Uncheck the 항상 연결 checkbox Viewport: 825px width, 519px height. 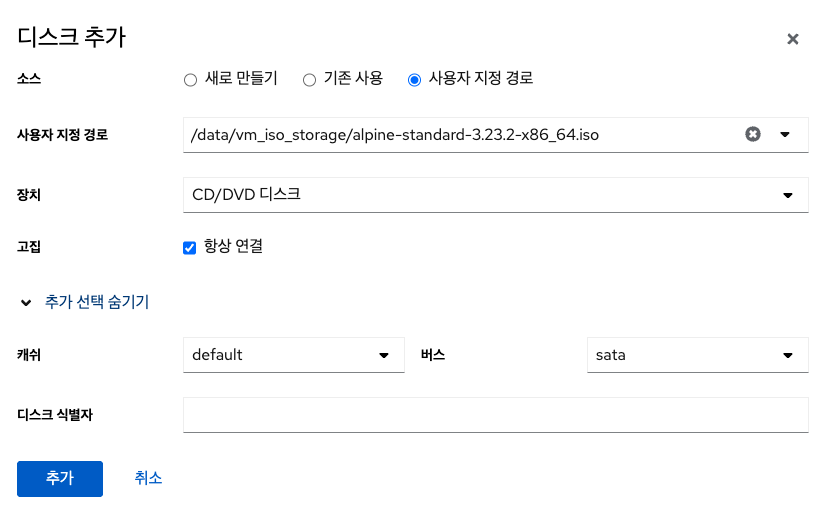[190, 248]
